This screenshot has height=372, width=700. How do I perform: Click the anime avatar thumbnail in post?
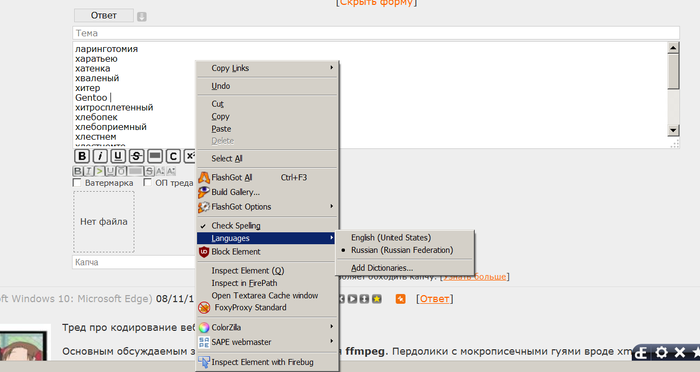tap(22, 345)
